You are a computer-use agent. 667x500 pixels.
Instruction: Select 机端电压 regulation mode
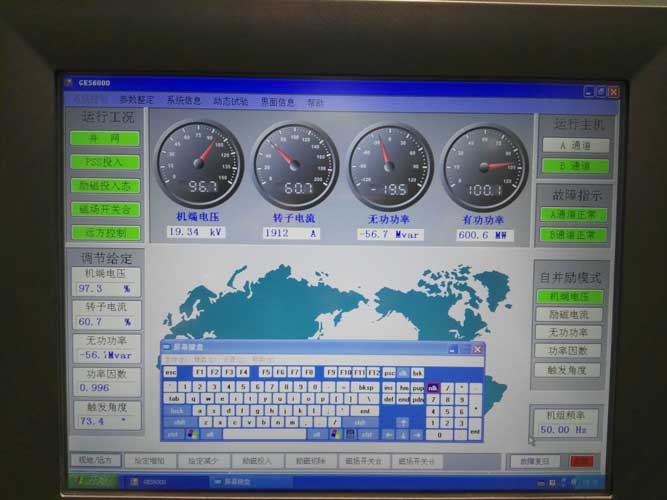tap(569, 297)
